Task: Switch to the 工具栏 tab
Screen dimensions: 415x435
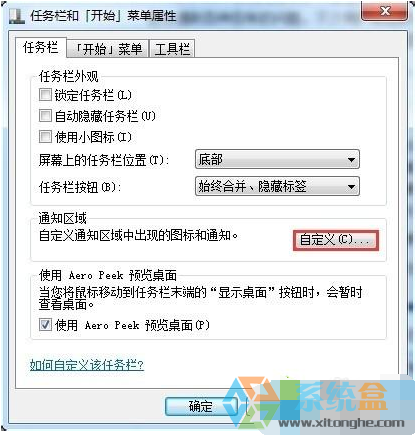Action: 172,50
